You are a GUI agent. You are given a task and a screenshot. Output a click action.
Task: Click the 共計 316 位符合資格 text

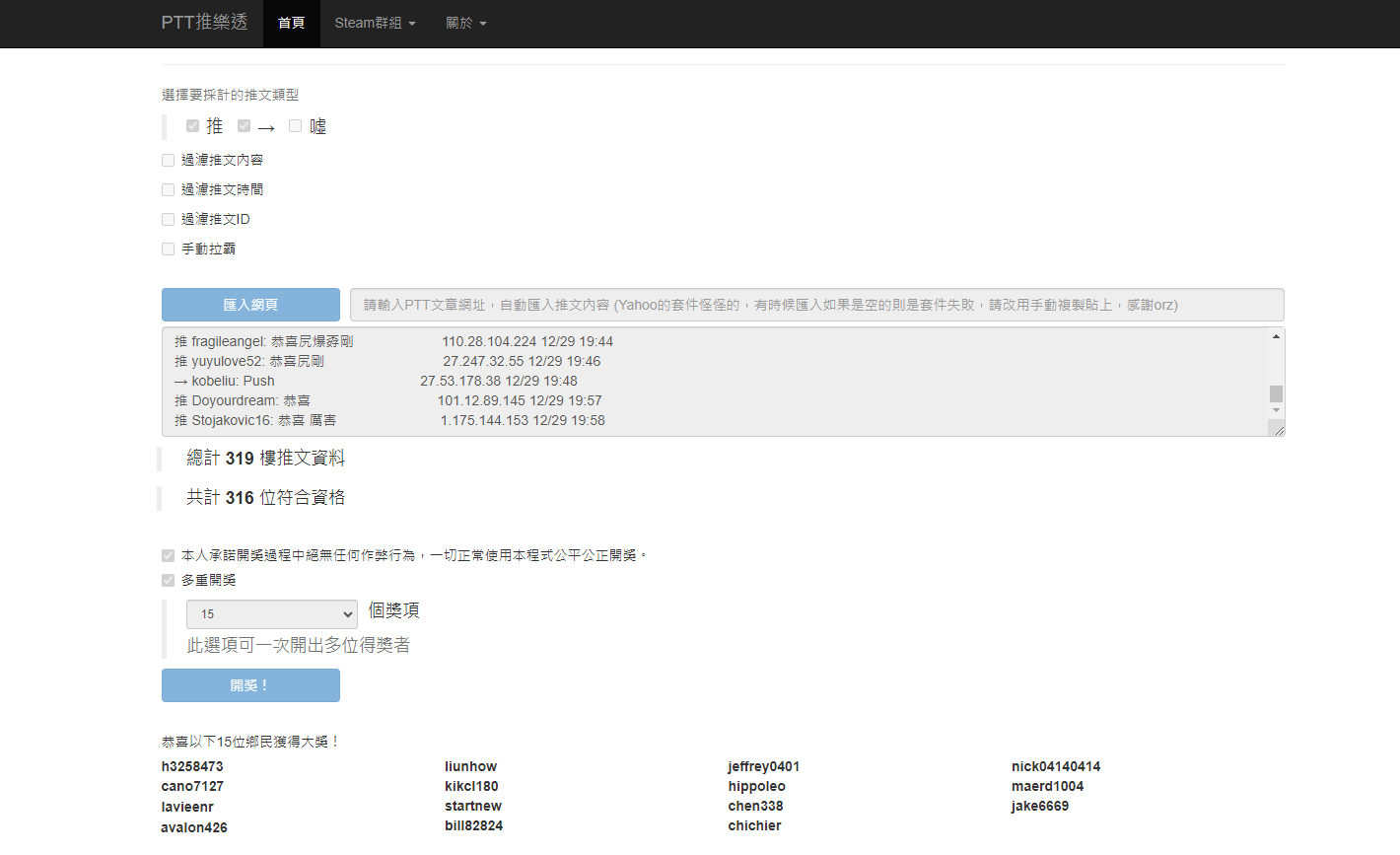(x=266, y=498)
